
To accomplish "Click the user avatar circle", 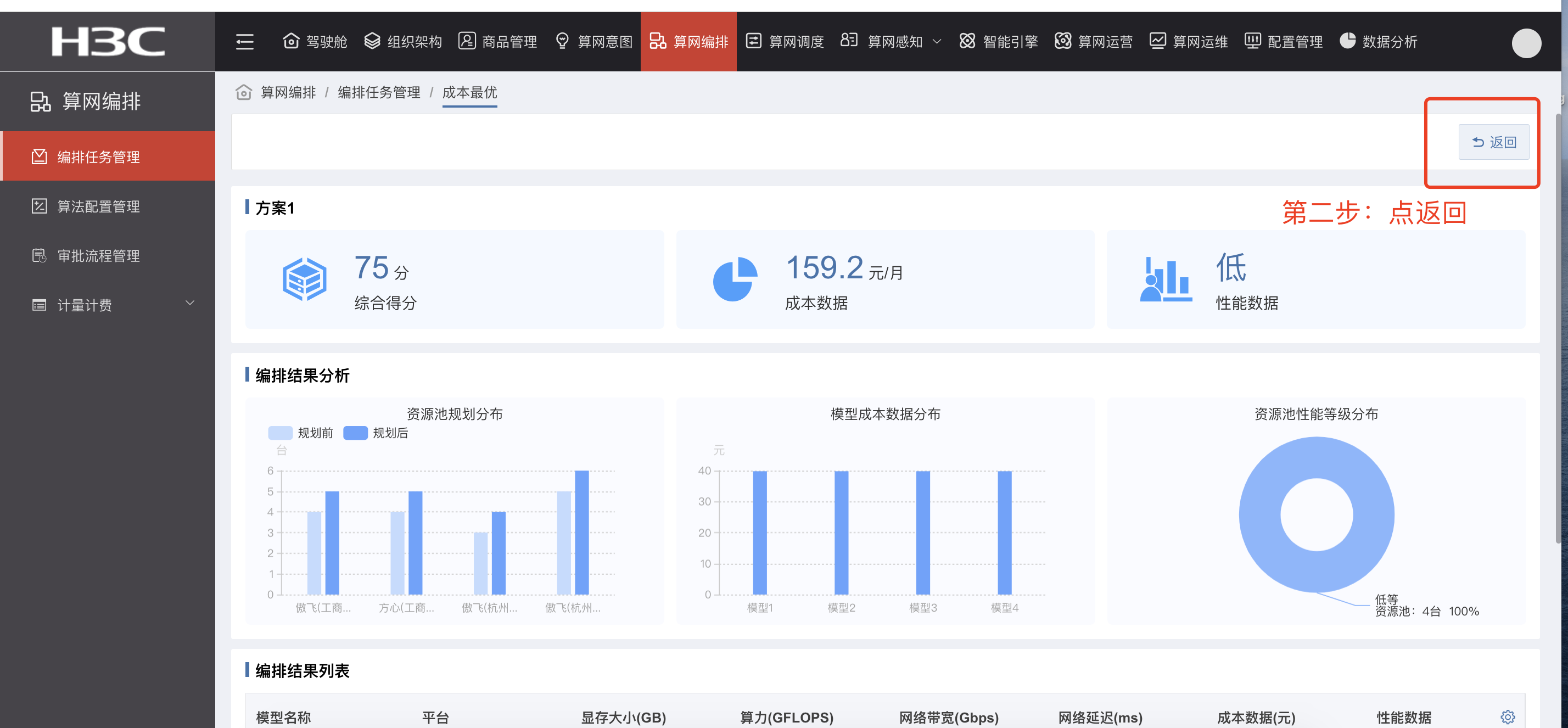I will point(1526,43).
